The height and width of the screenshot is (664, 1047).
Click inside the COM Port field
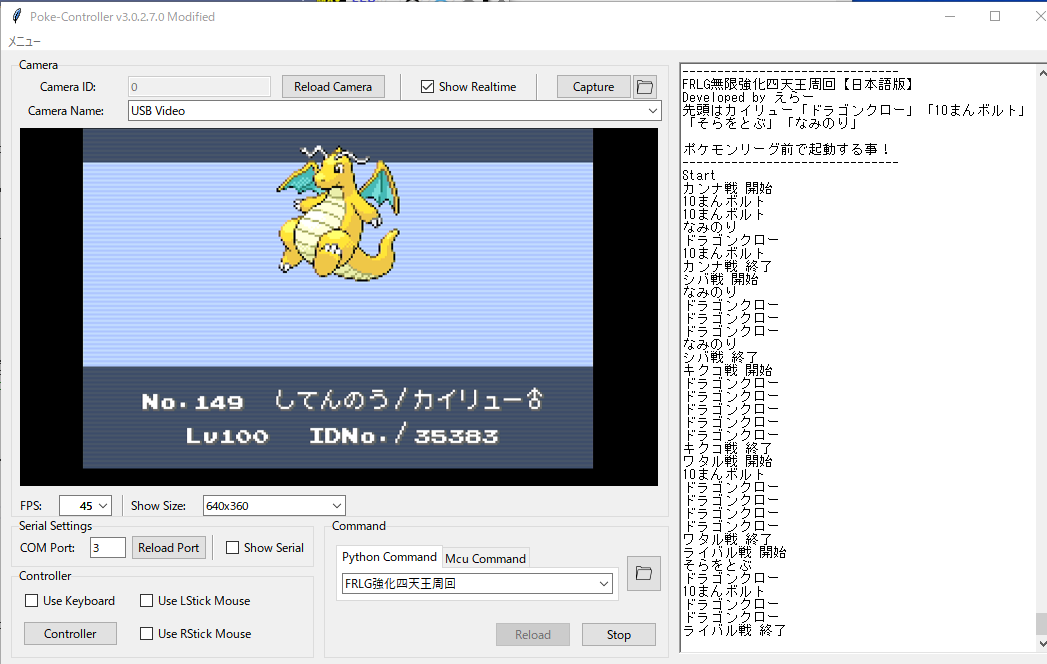coord(107,547)
